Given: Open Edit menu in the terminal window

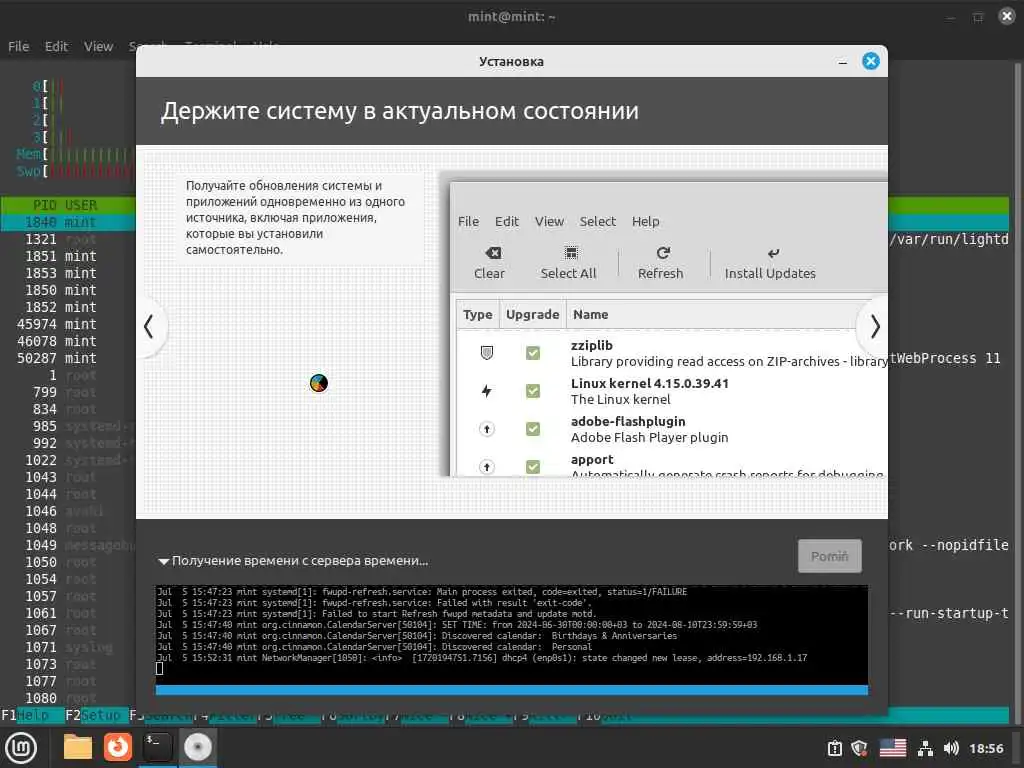Looking at the screenshot, I should [x=56, y=46].
